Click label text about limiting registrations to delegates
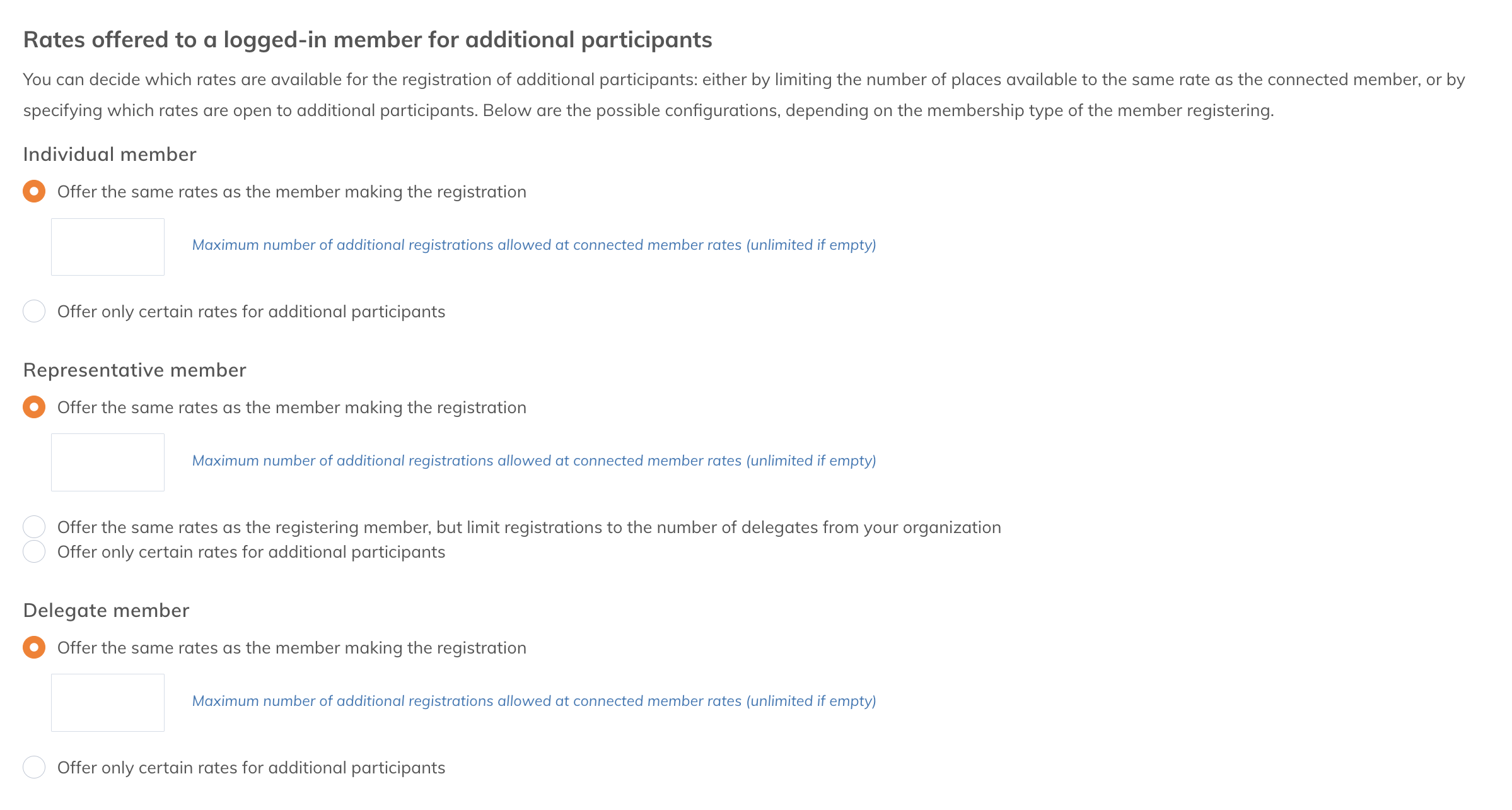 [529, 527]
